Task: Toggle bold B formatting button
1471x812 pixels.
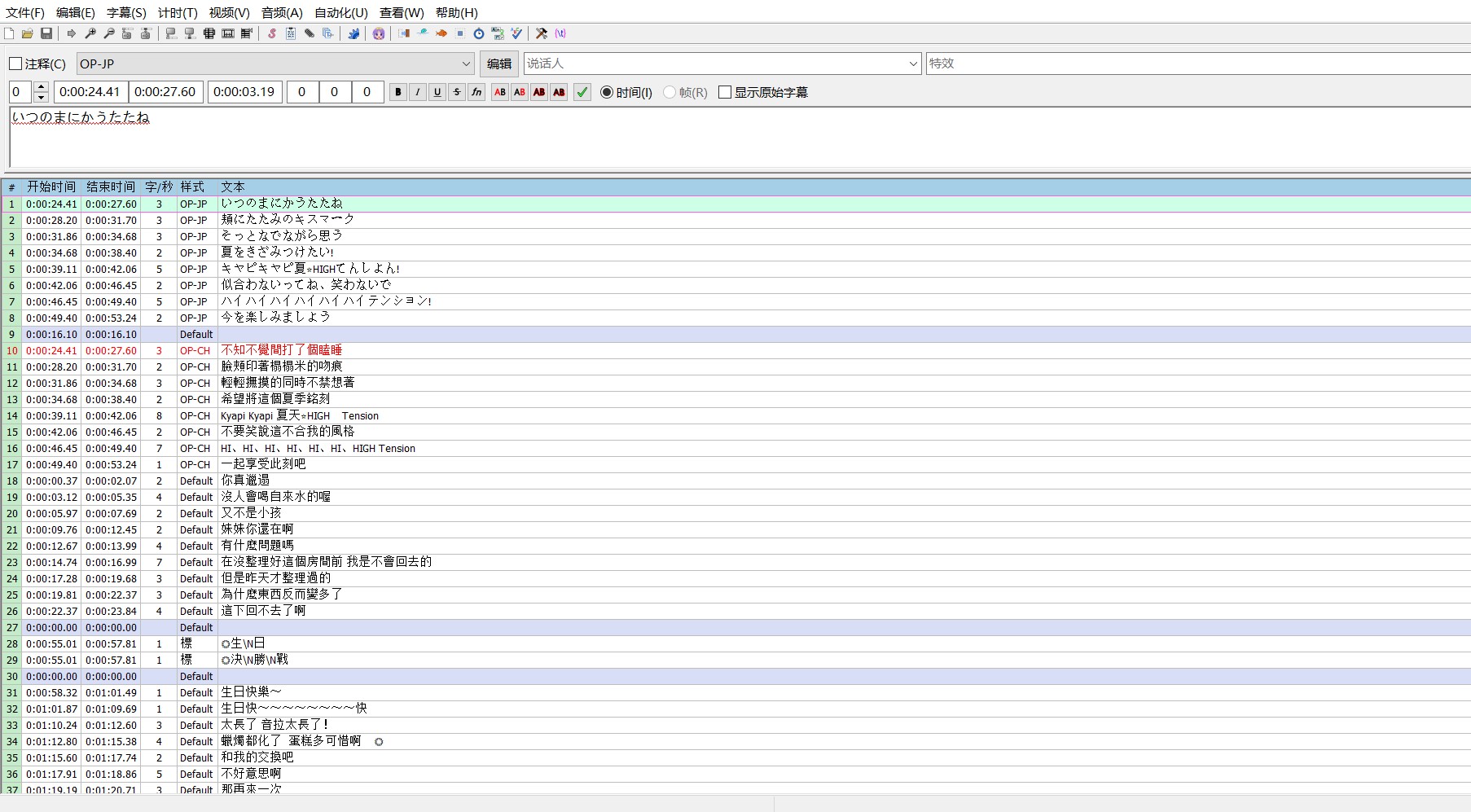Action: 398,92
